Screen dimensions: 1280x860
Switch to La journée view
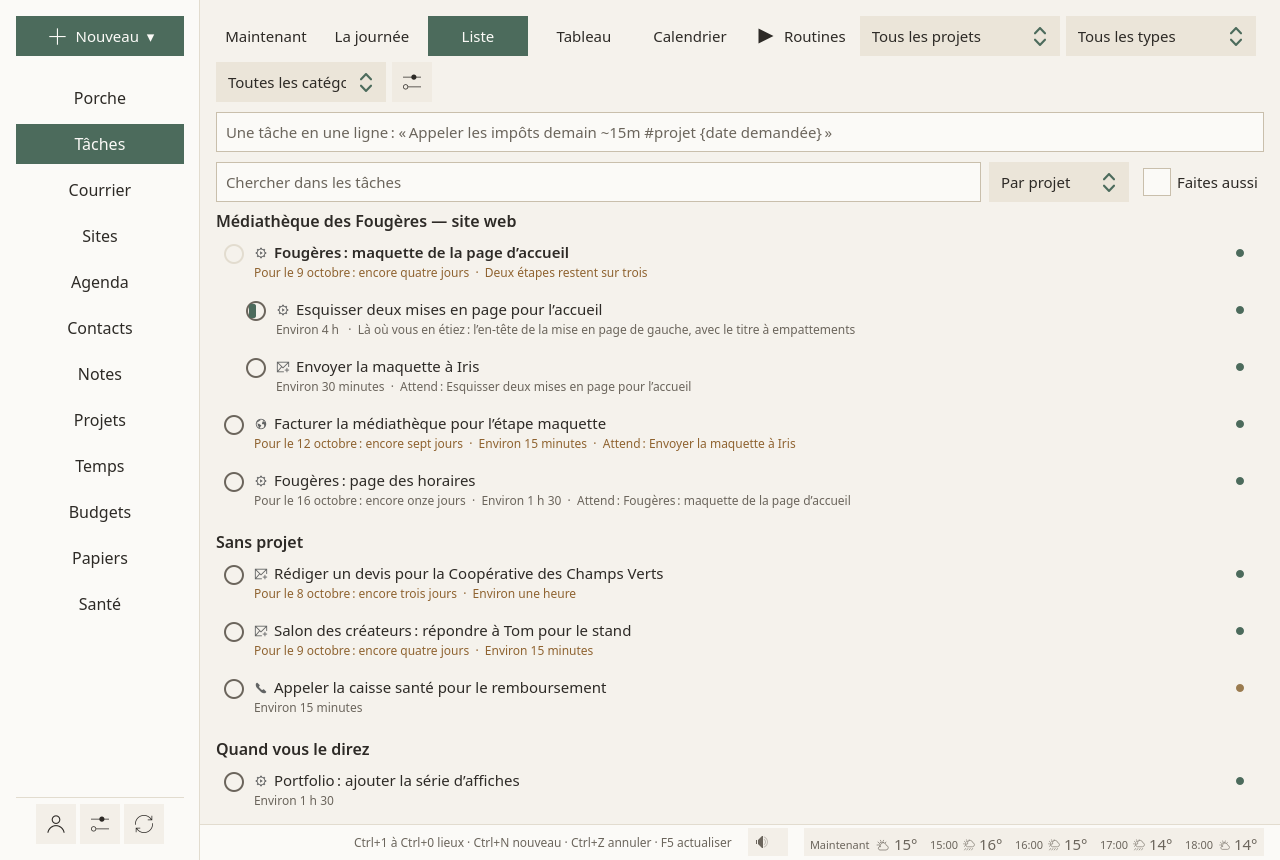372,36
